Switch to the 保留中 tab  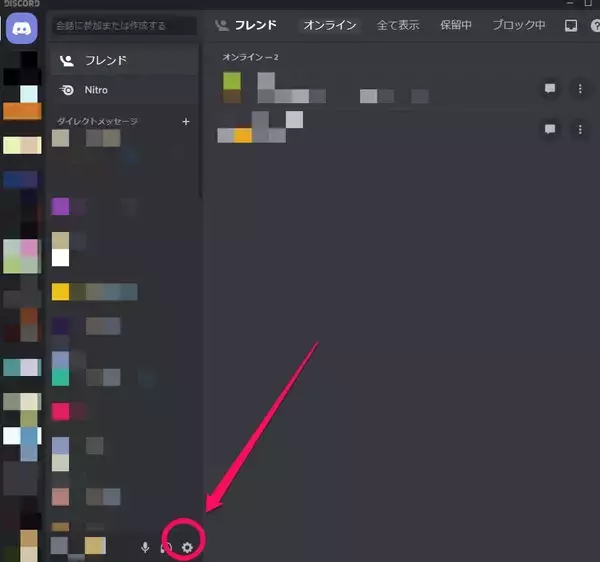pyautogui.click(x=455, y=25)
